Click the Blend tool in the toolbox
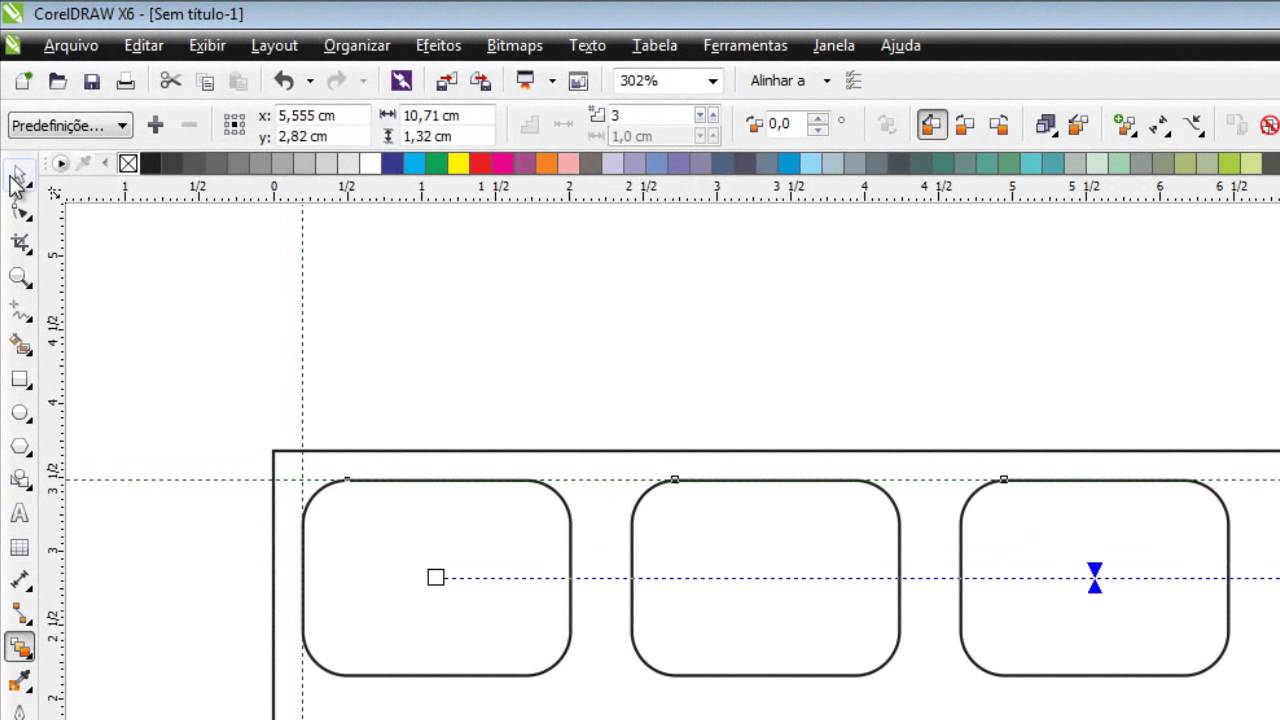 click(x=20, y=648)
